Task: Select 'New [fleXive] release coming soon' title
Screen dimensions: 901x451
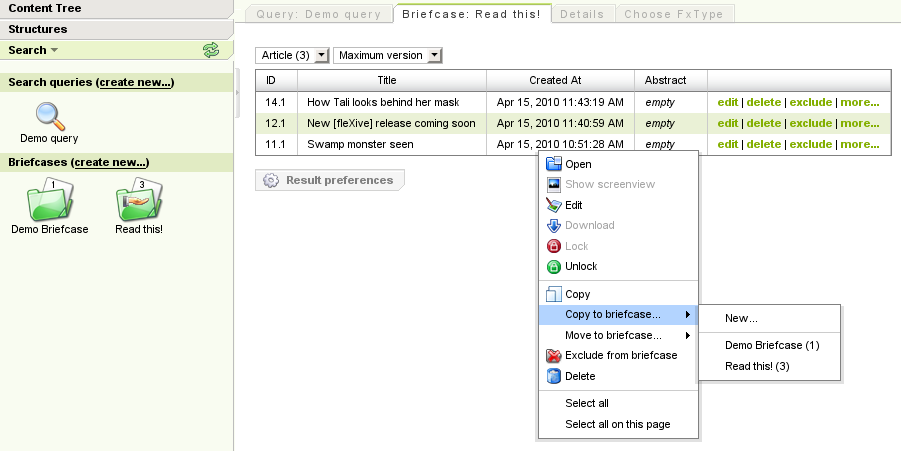Action: pyautogui.click(x=391, y=123)
